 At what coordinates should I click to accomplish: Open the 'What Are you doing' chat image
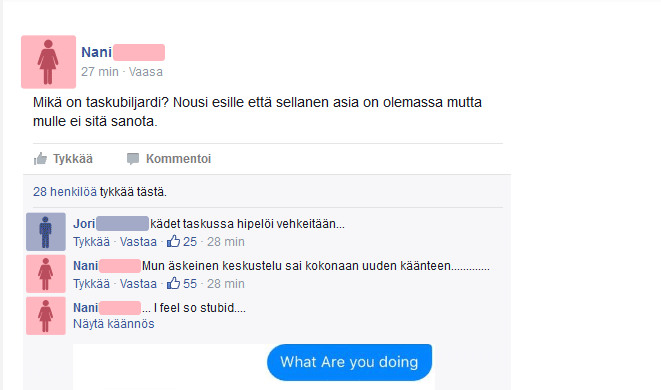tap(254, 367)
